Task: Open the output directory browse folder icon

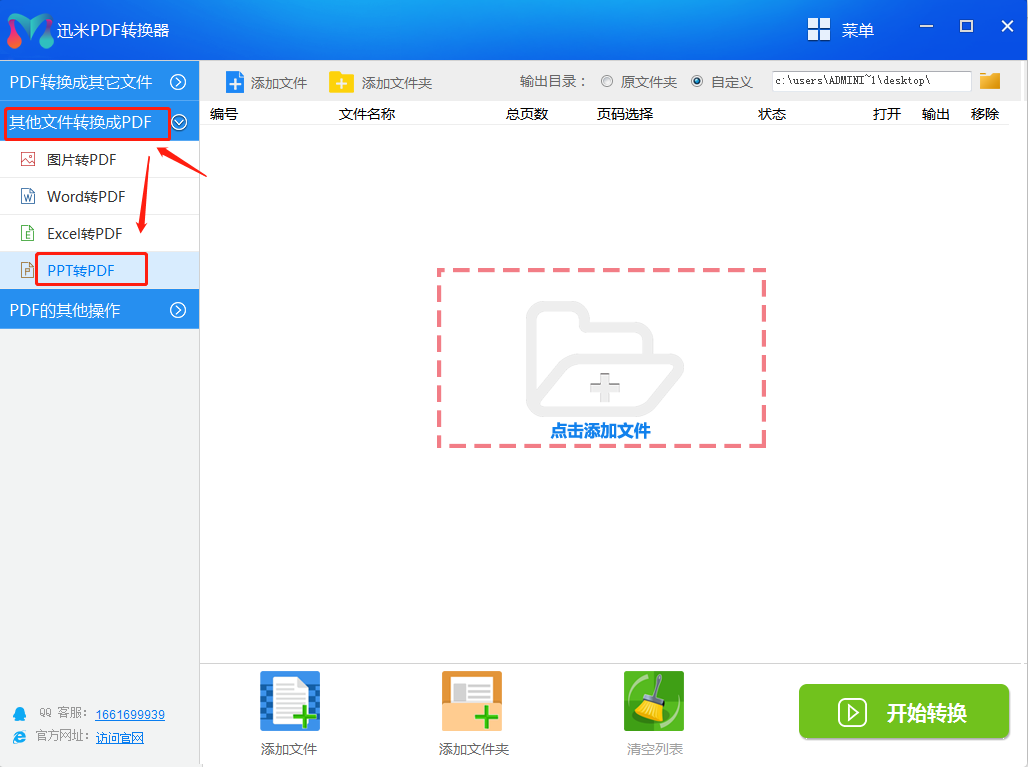Action: (x=990, y=81)
